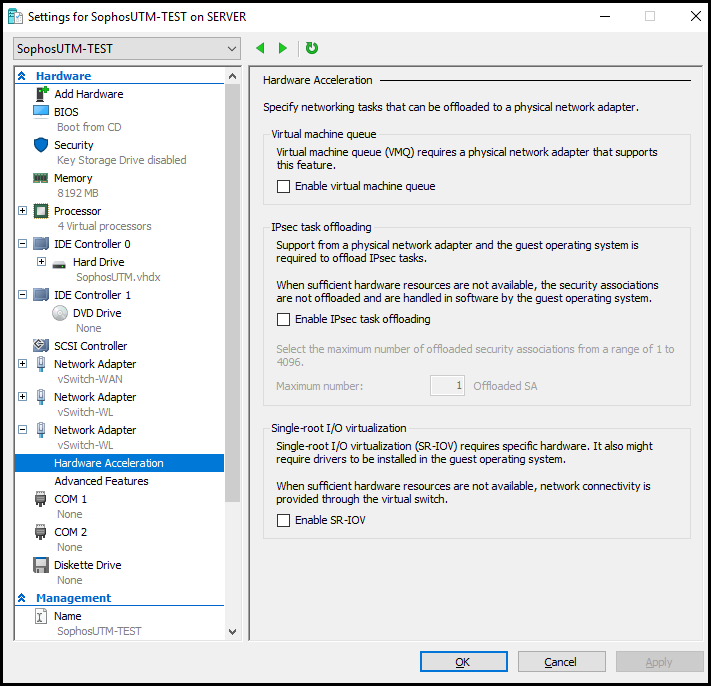Screen dimensions: 711x686
Task: Select the BIOS settings item
Action: (x=66, y=112)
